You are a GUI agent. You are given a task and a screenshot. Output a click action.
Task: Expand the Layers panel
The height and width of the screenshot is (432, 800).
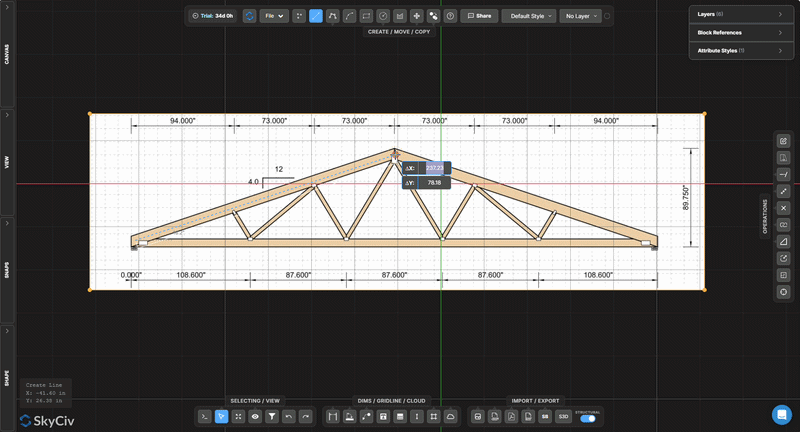741,14
